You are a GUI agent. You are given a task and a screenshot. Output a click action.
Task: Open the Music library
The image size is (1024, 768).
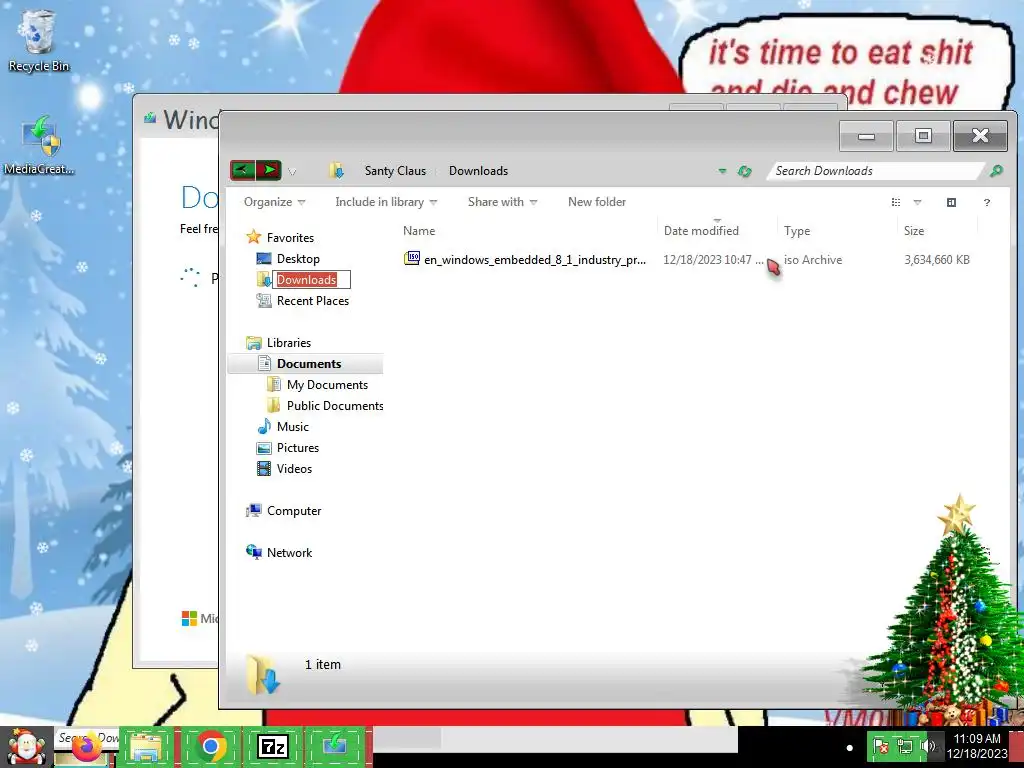293,426
